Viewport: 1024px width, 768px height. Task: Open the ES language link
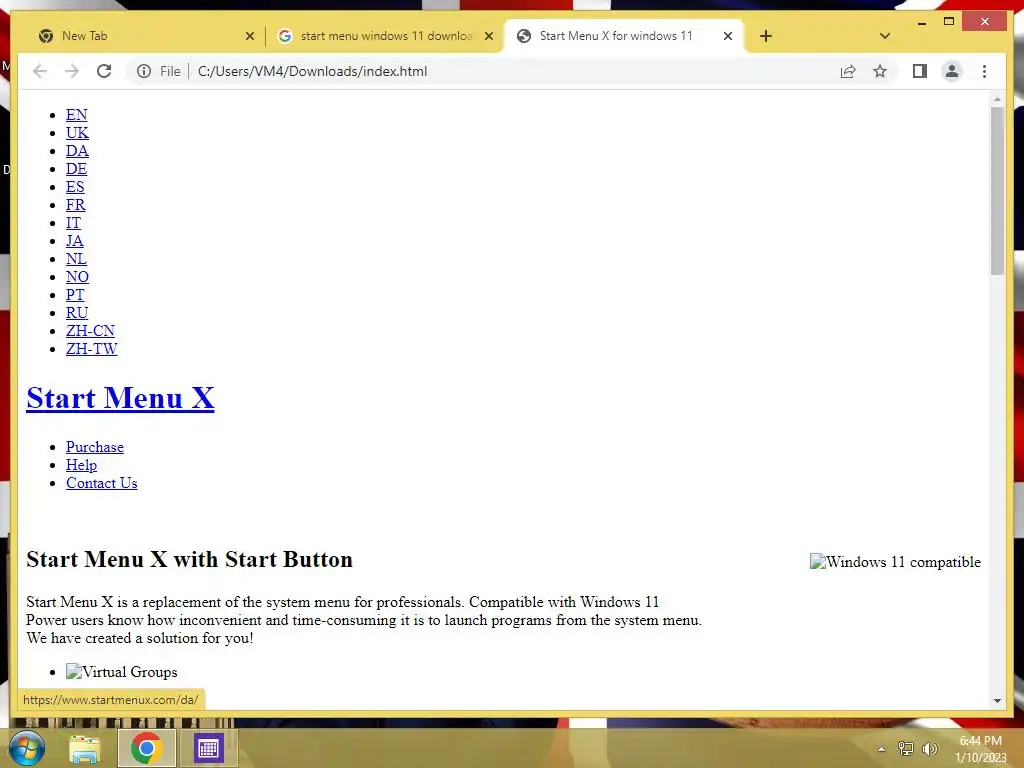(75, 187)
